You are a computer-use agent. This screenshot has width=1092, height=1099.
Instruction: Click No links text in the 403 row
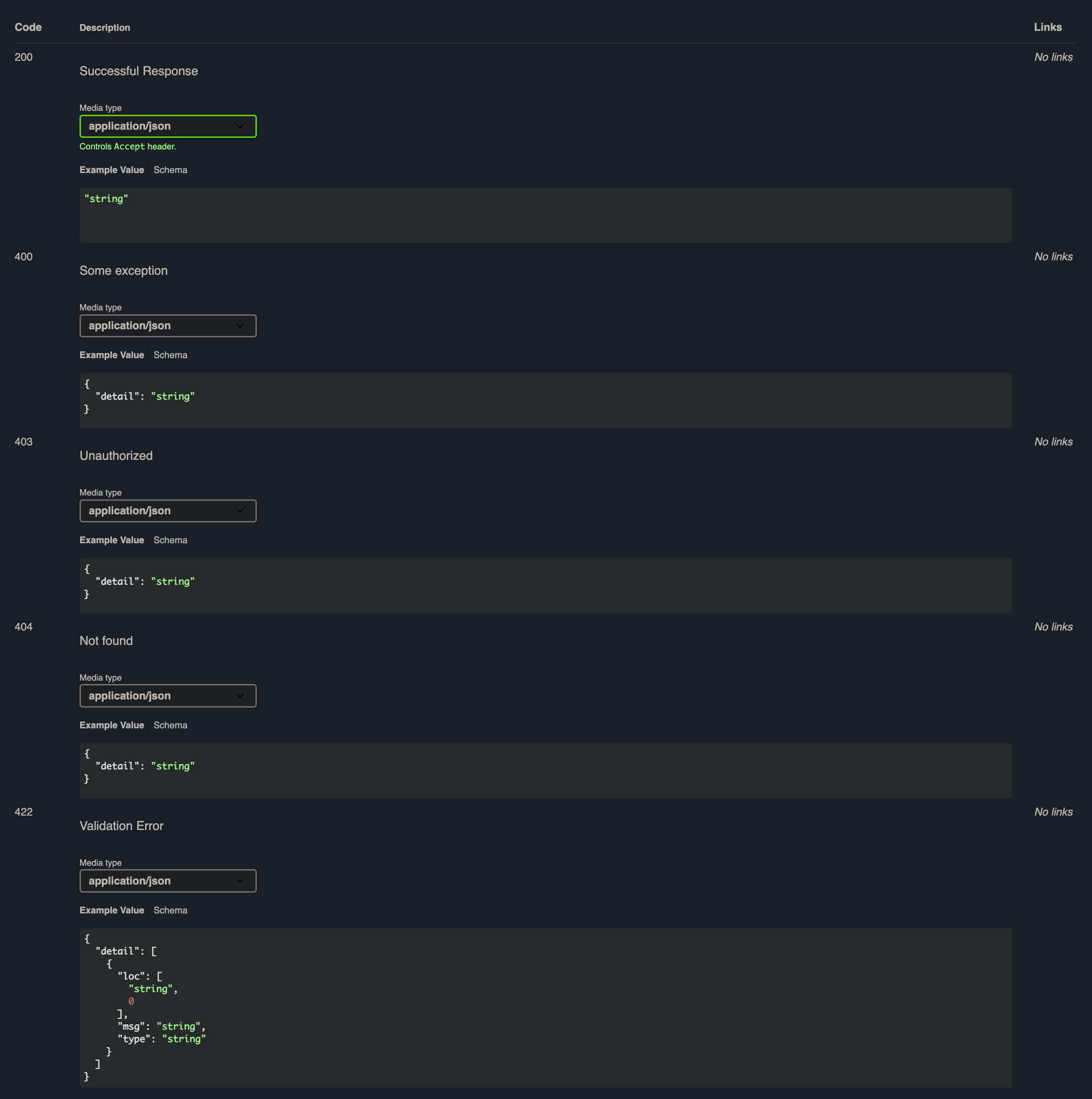[x=1053, y=442]
